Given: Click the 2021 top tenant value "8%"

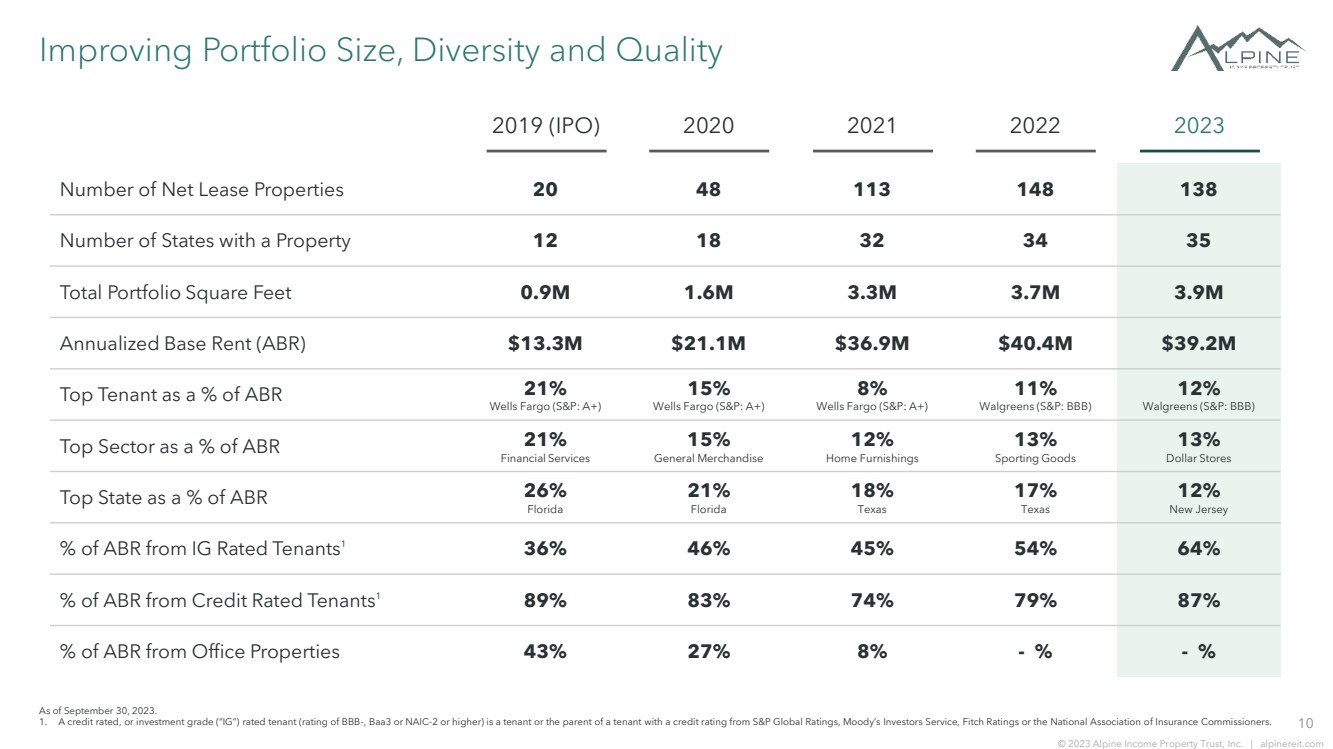Looking at the screenshot, I should 872,388.
